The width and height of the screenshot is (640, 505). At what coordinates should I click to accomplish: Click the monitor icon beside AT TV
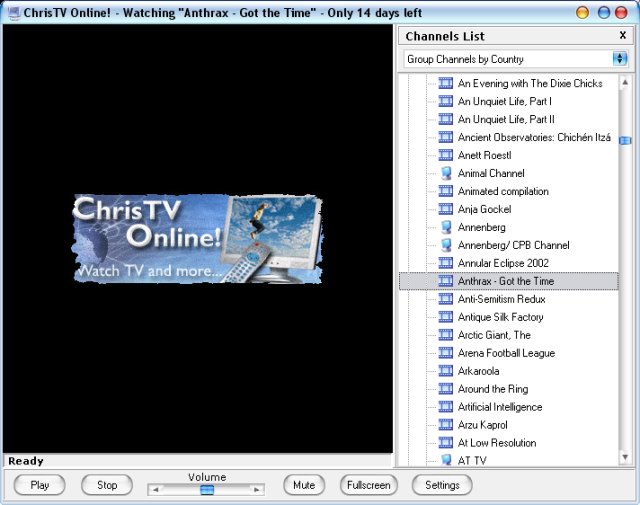coord(446,461)
